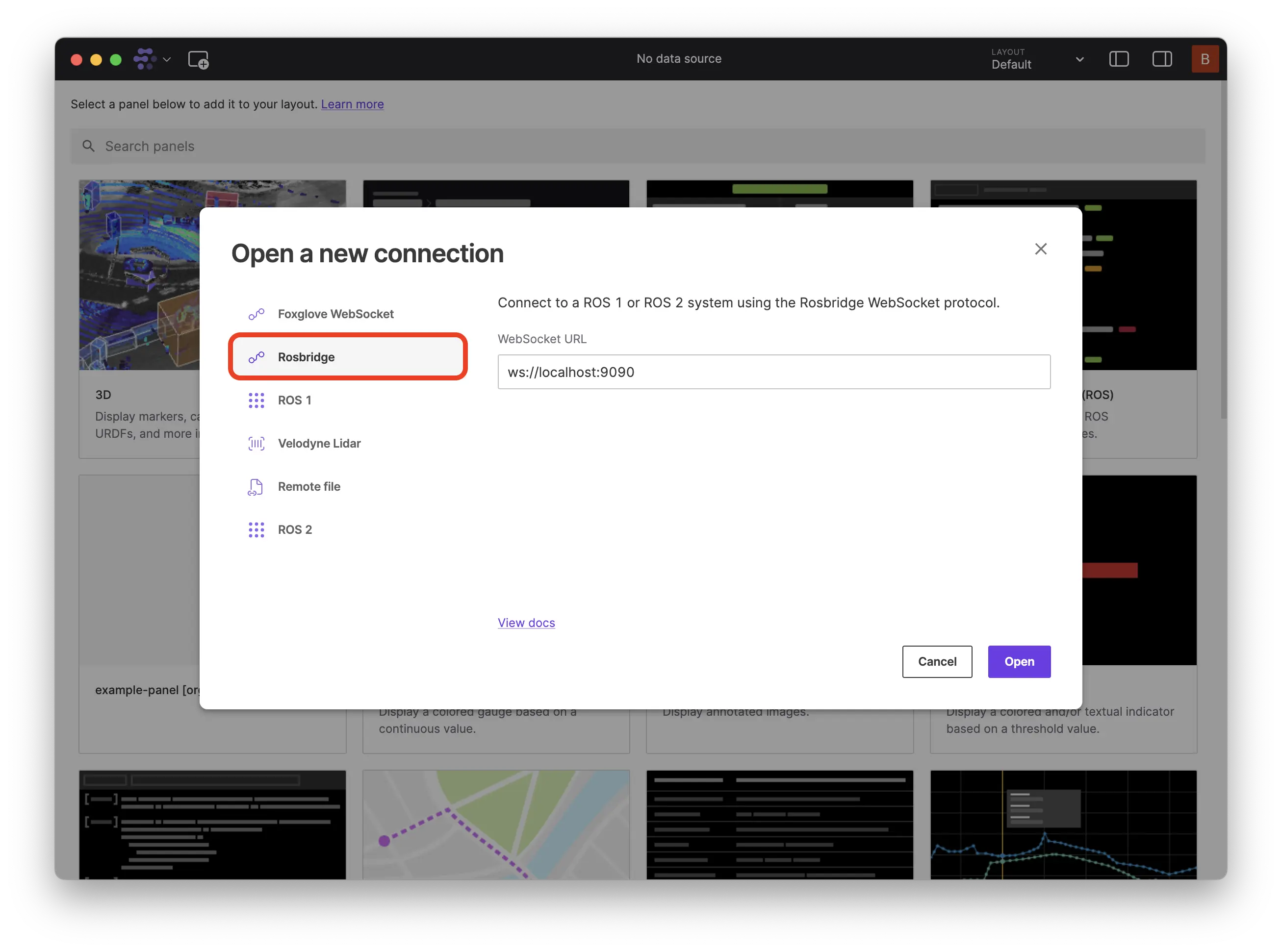This screenshot has height=952, width=1282.
Task: Select the table rows panel thumbnail
Action: (779, 825)
